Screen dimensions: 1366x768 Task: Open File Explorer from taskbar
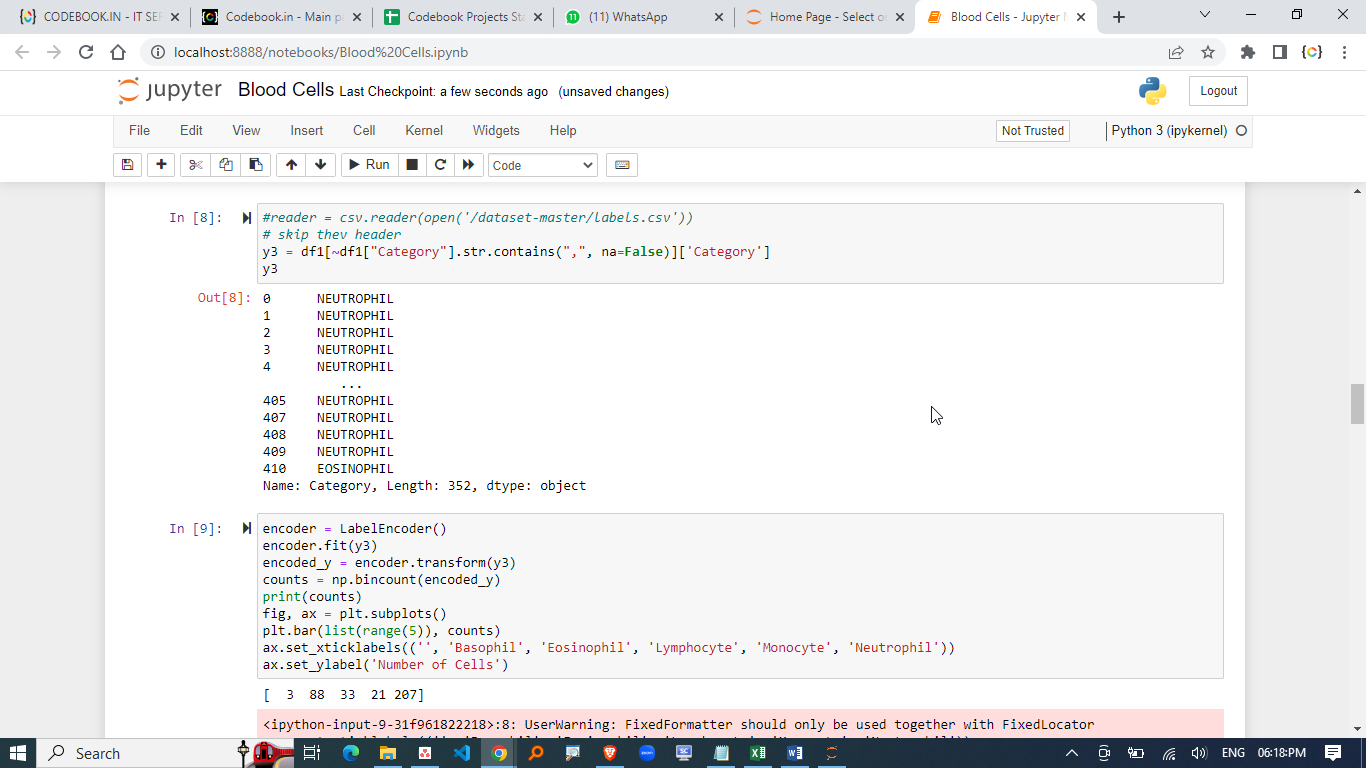pos(387,753)
